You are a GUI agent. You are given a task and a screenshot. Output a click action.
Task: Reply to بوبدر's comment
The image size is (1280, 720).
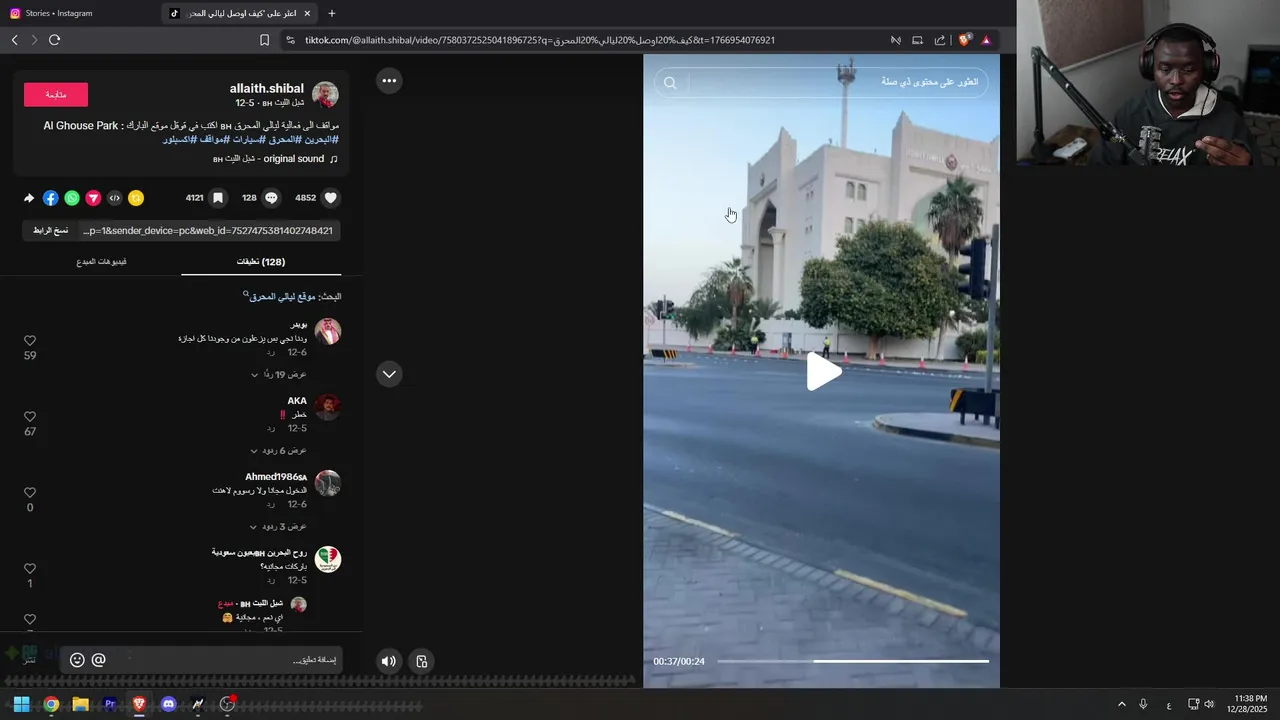point(271,353)
